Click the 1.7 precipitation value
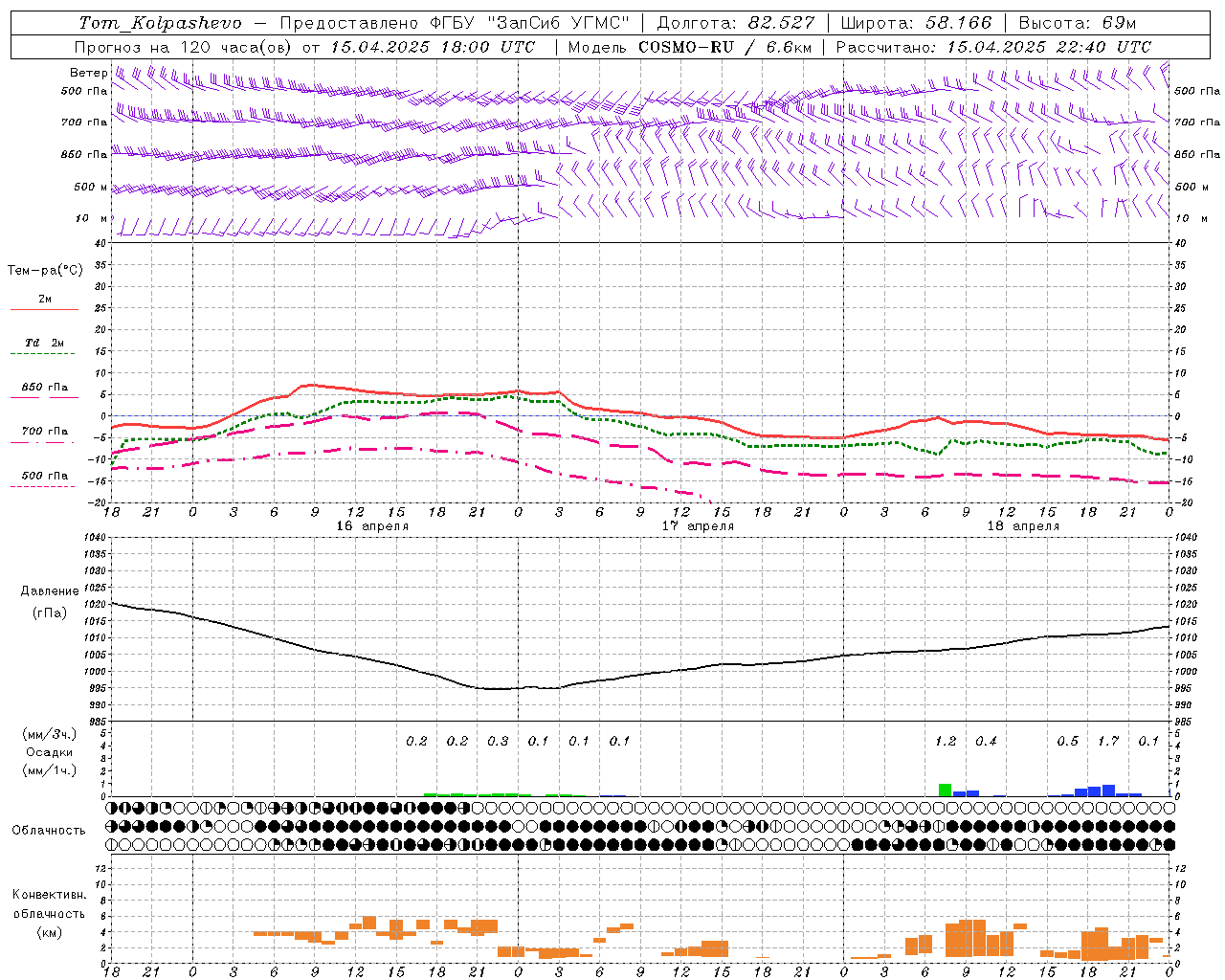 click(x=1108, y=742)
